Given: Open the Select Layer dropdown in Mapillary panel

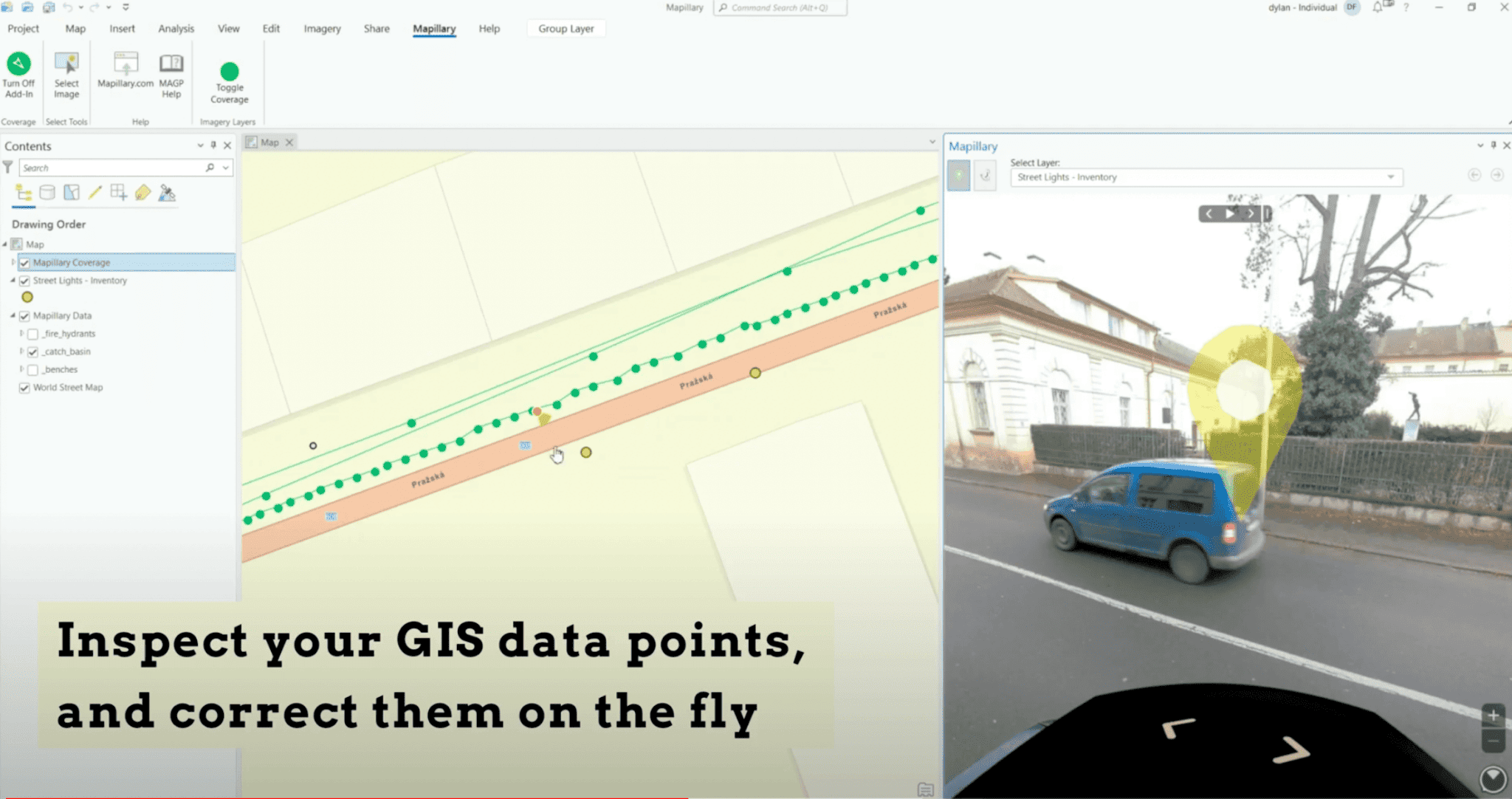Looking at the screenshot, I should click(1391, 177).
